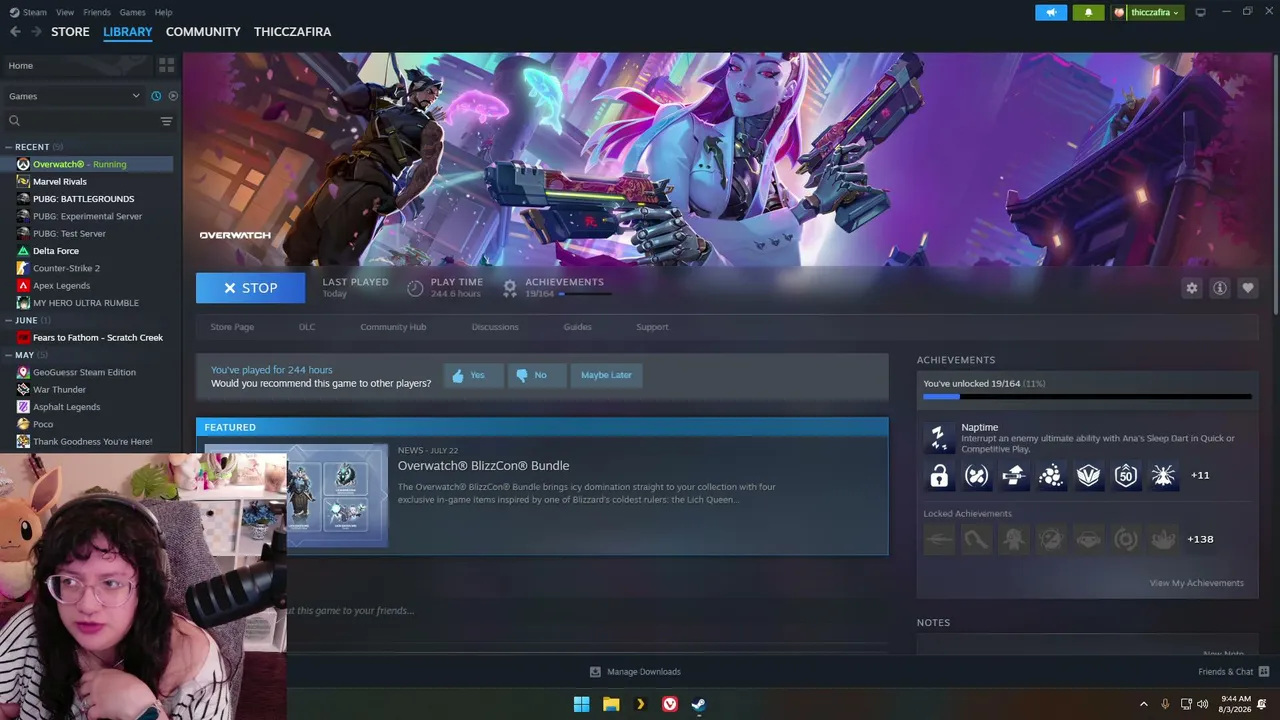Click the unlocked achievements progress bar
Image resolution: width=1280 pixels, height=720 pixels.
[1087, 397]
